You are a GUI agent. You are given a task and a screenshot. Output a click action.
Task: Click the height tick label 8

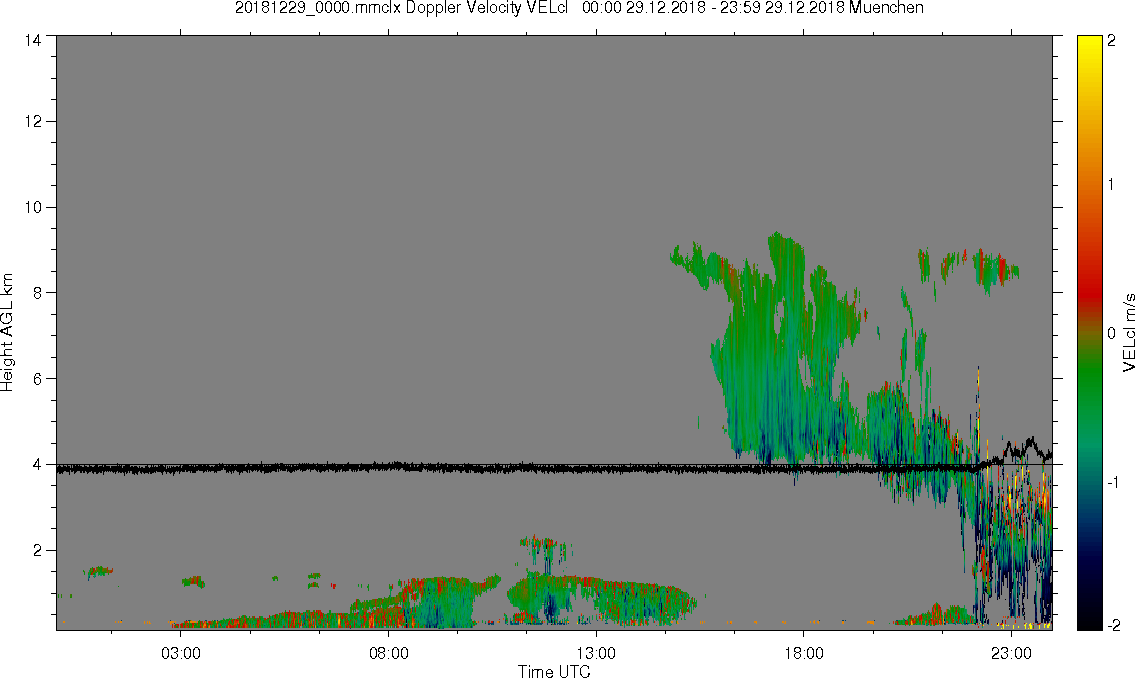tap(37, 292)
